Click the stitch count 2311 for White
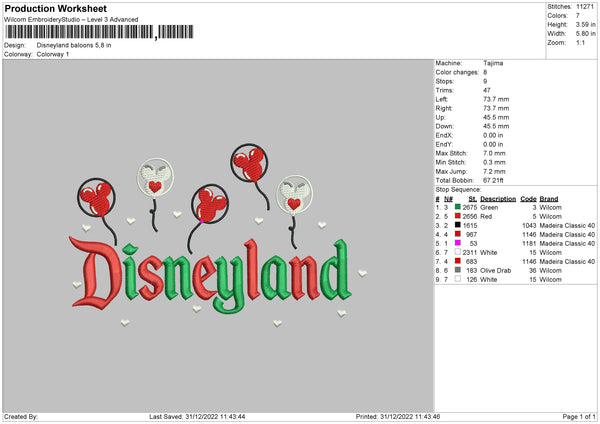 pos(470,253)
